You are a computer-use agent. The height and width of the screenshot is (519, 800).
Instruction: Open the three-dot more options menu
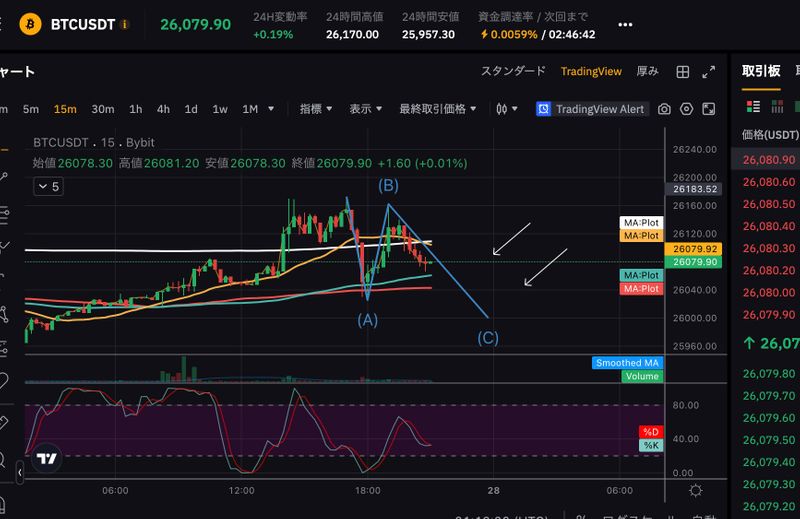[625, 25]
